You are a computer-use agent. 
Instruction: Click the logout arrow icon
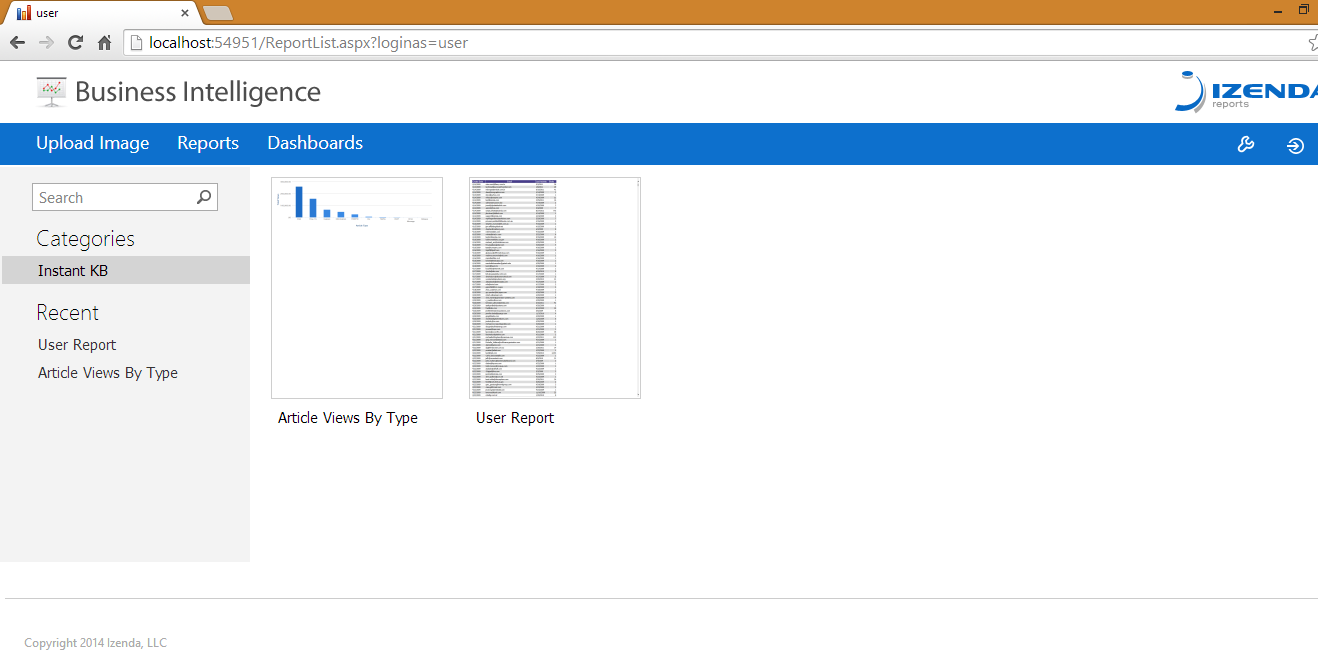tap(1295, 145)
